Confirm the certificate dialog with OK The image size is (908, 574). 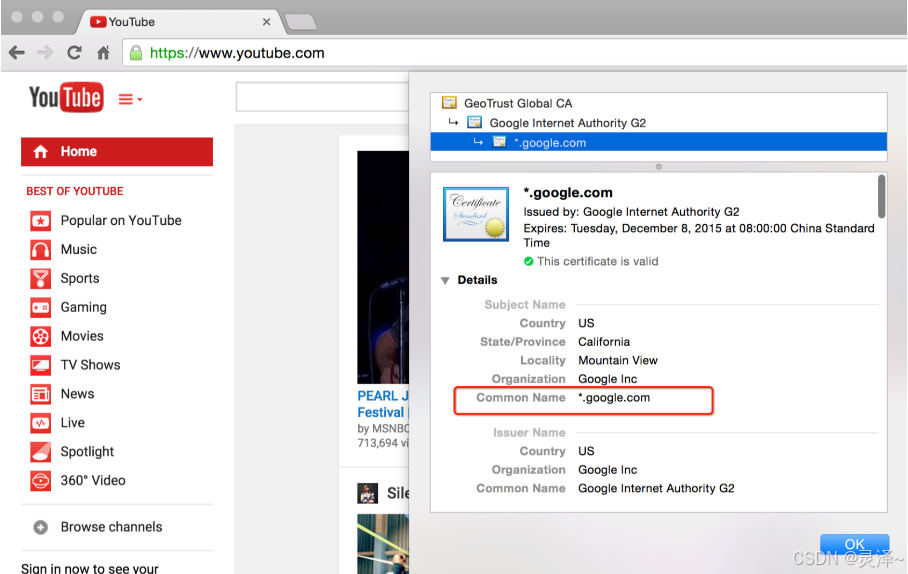tap(855, 544)
